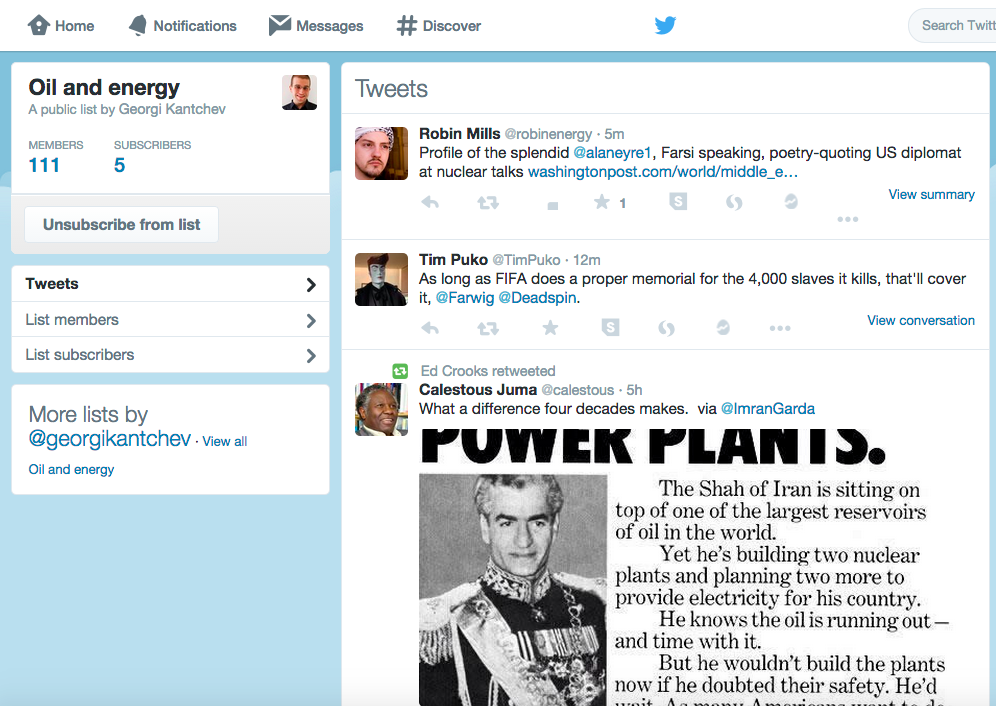This screenshot has width=996, height=706.
Task: Open Robin Mills' profile name
Action: coord(459,133)
